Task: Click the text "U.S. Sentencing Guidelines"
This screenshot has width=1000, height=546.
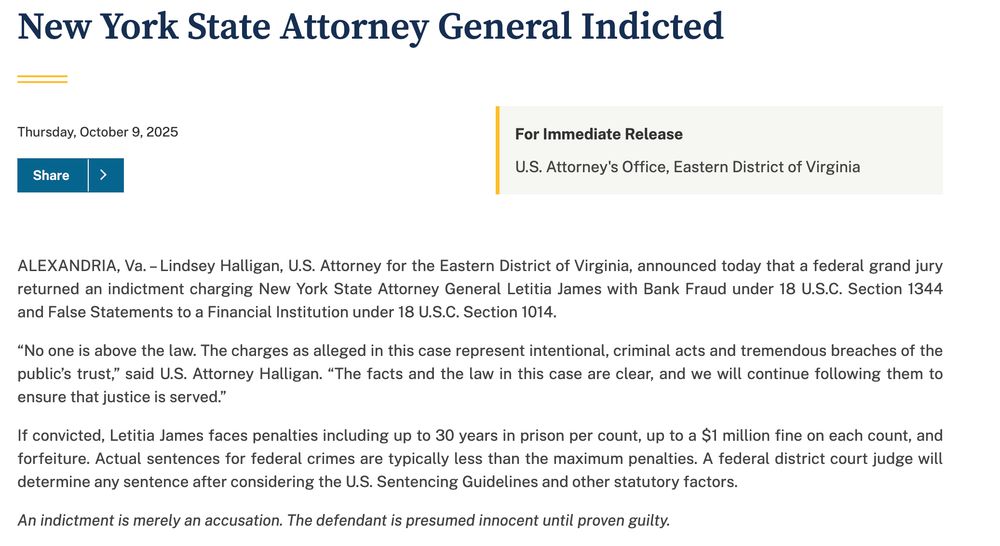Action: (441, 482)
